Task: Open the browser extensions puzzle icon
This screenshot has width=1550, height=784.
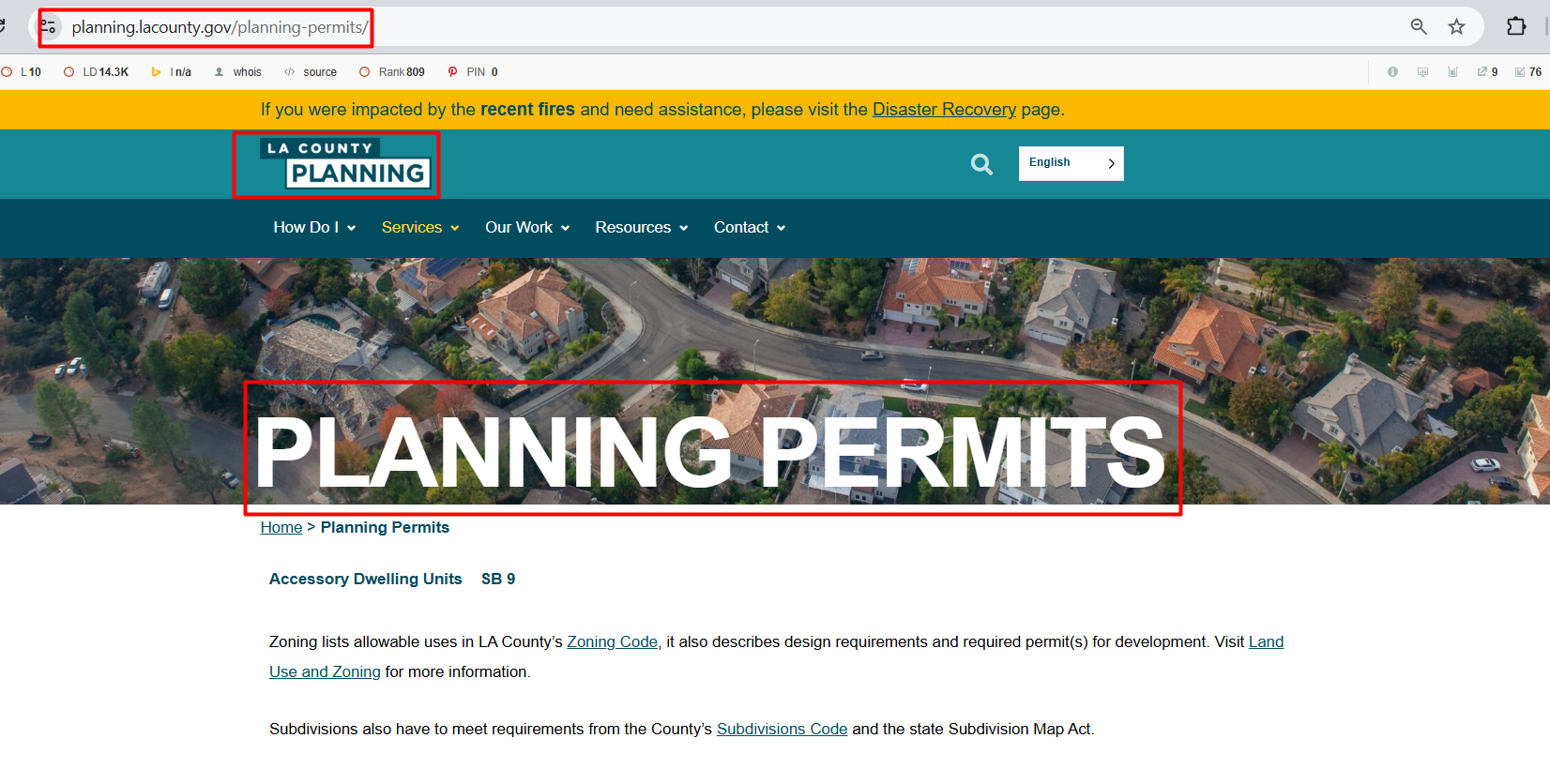Action: [x=1516, y=26]
